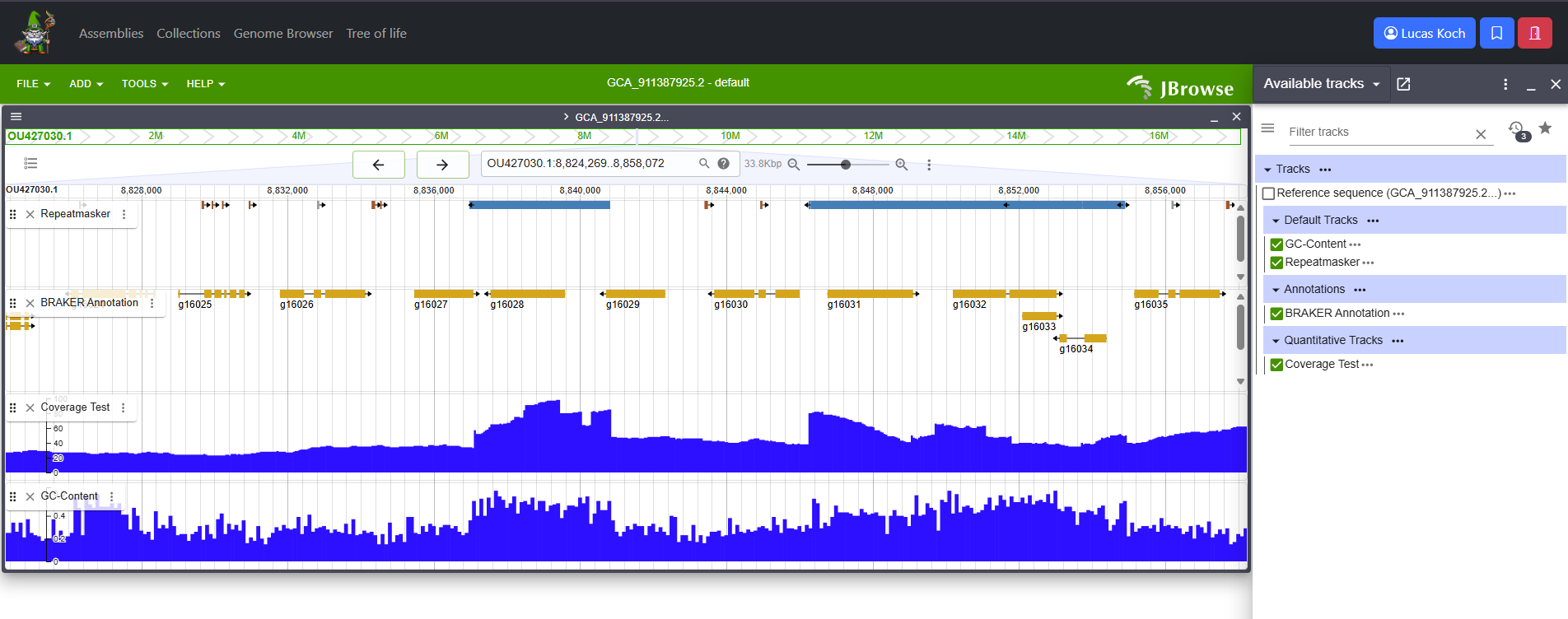Open the Collections link

click(x=189, y=34)
